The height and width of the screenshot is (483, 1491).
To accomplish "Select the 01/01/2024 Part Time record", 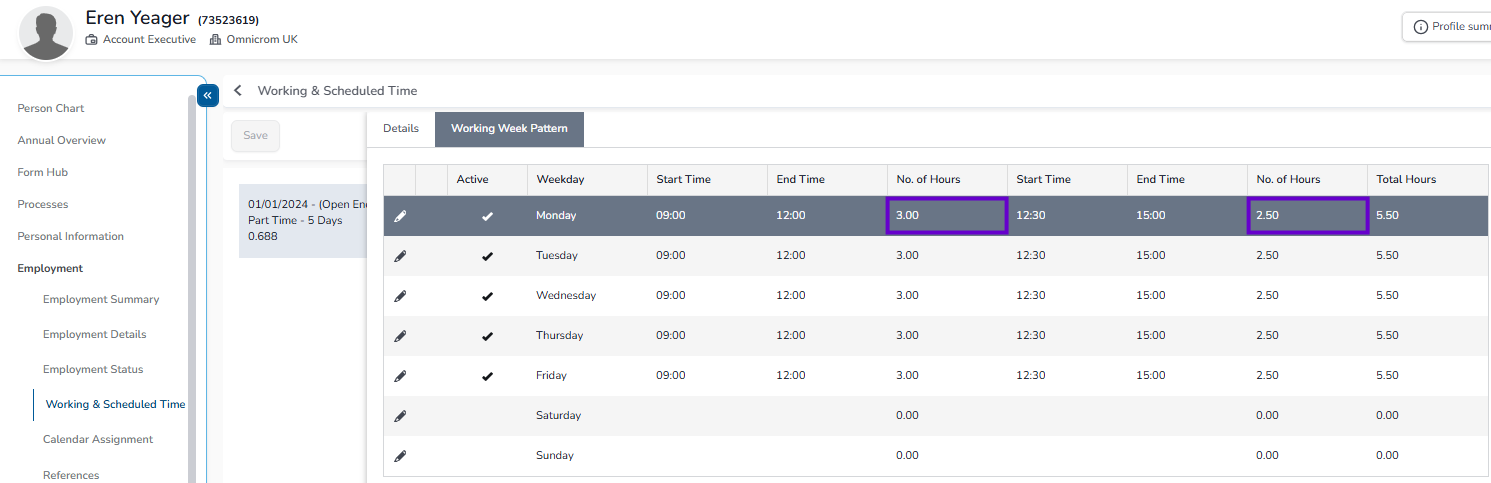I will [303, 220].
